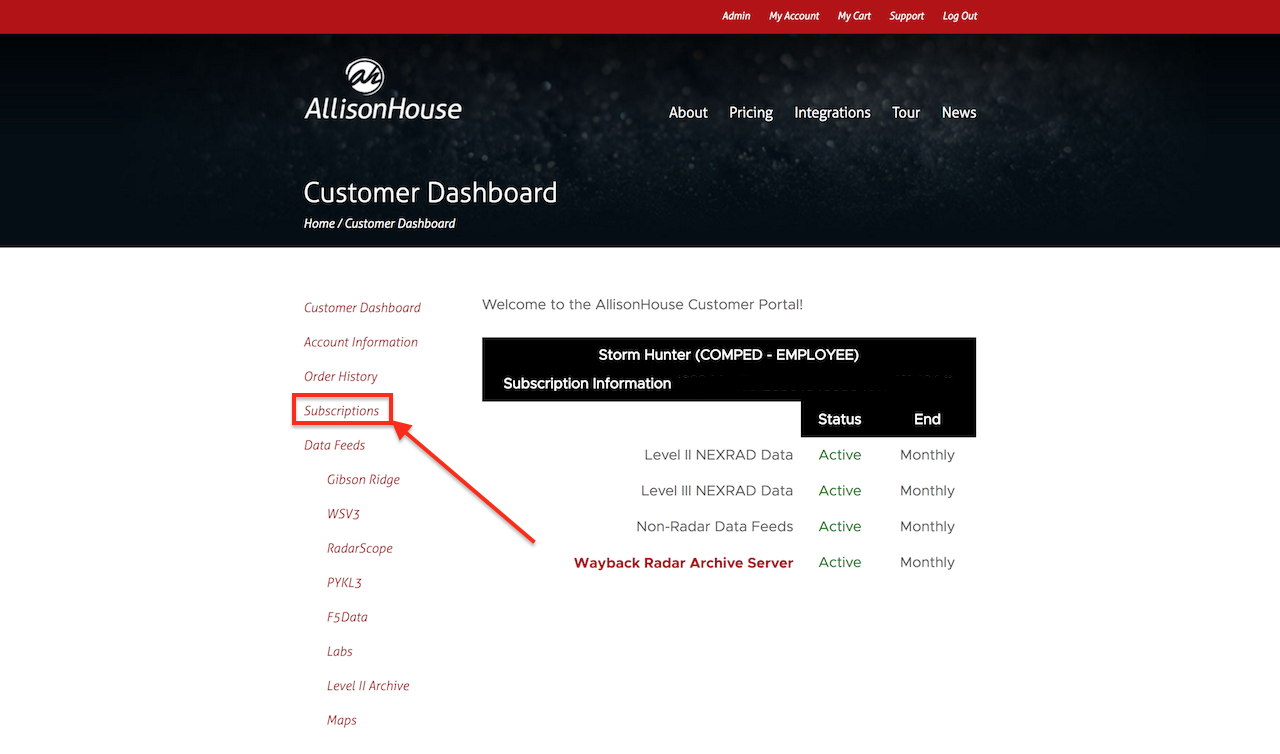The image size is (1280, 754).
Task: Click Active status for Level III NEXRAD Data
Action: click(x=840, y=491)
